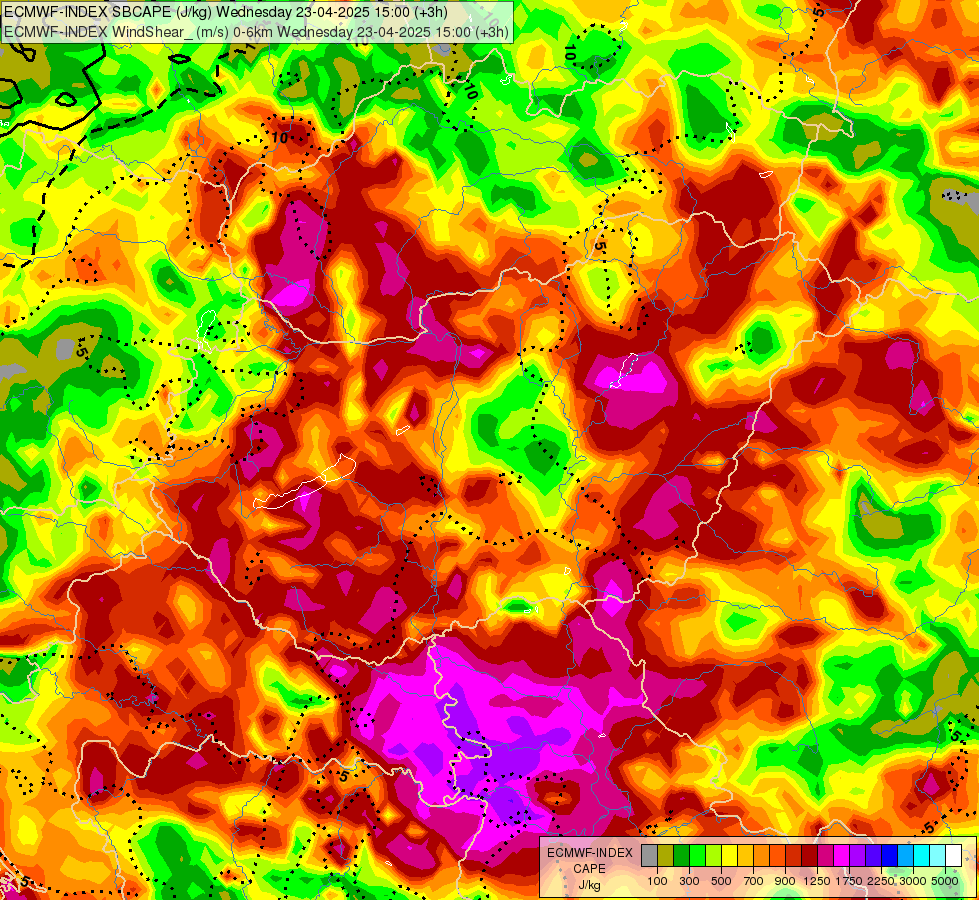Click 'ECMWF-INDEX' title inside the legend box
Image resolution: width=979 pixels, height=900 pixels.
tap(589, 853)
